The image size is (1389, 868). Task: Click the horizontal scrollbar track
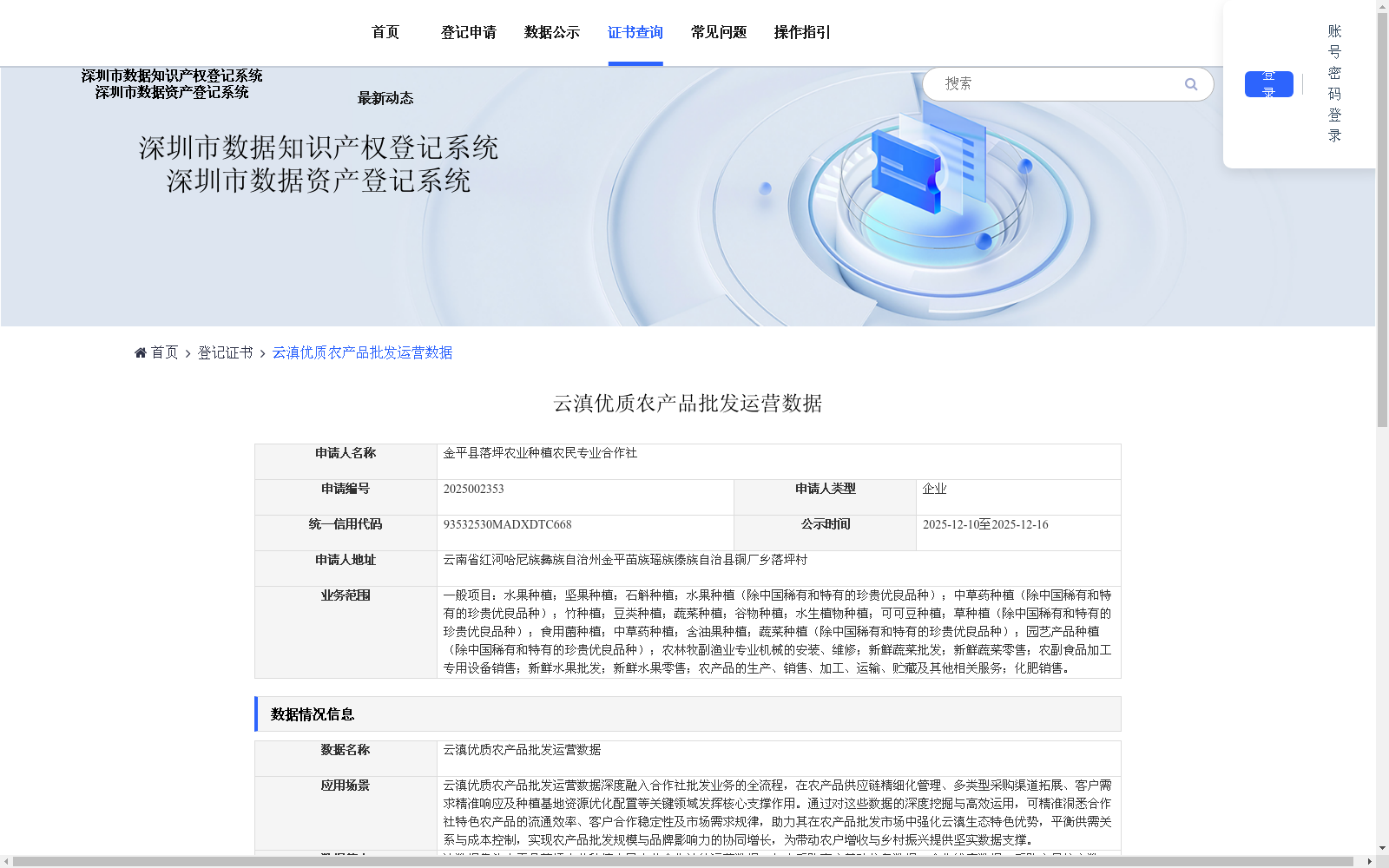click(688, 861)
